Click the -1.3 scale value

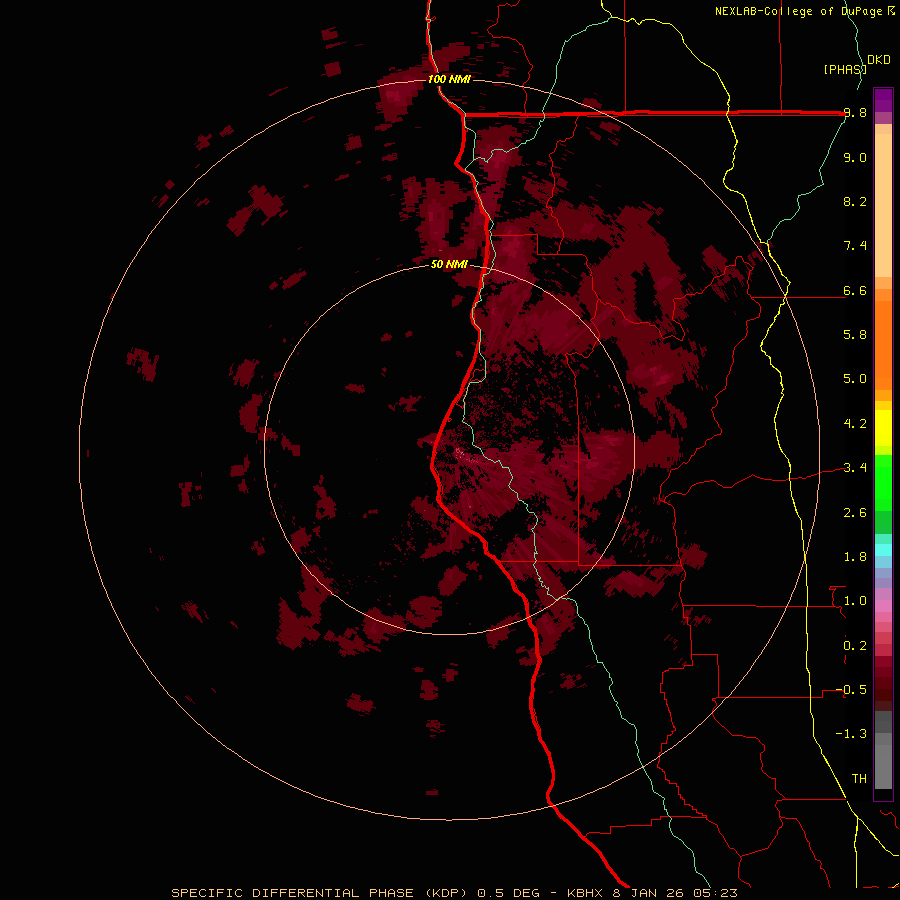click(x=851, y=734)
